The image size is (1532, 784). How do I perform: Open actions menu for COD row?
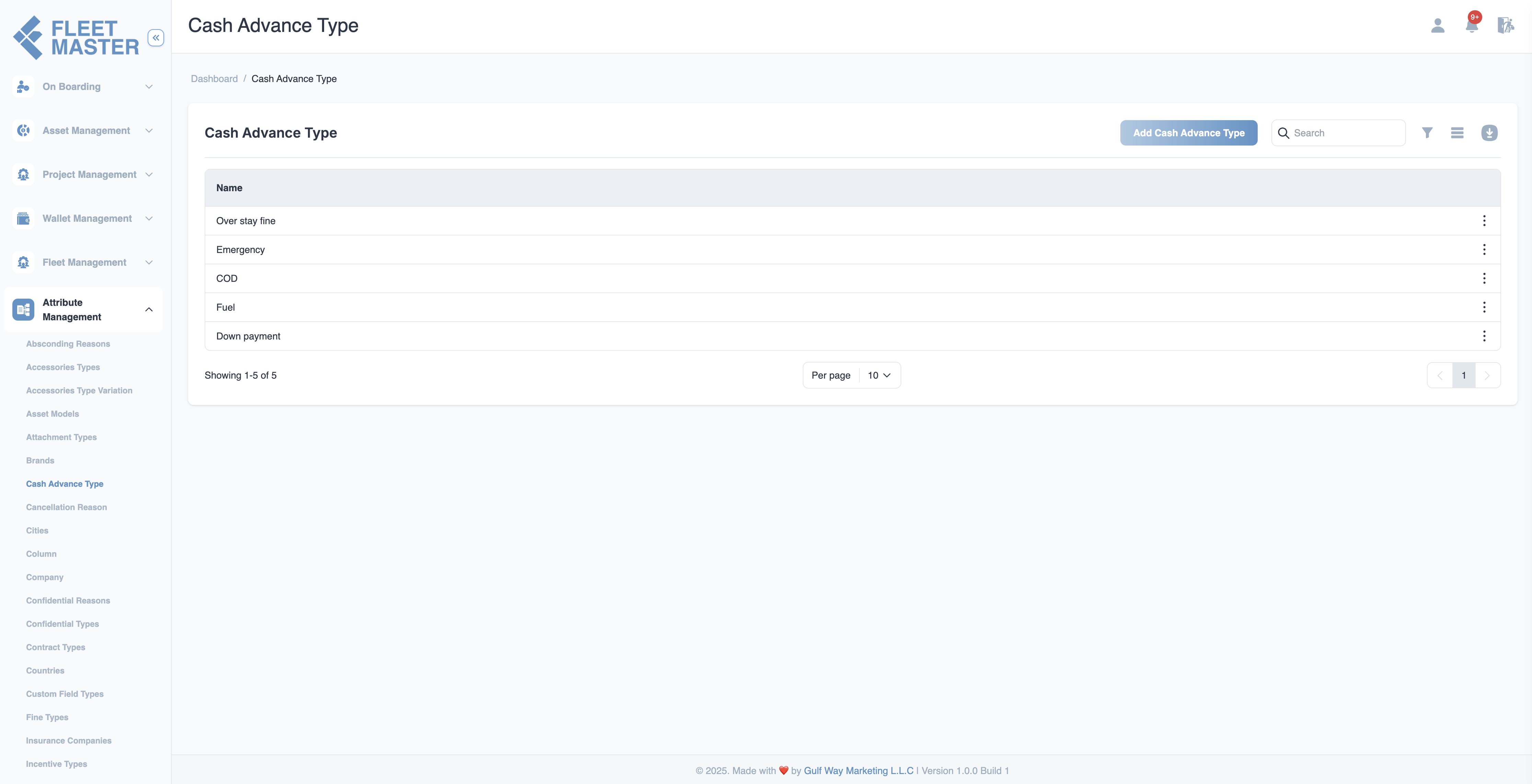1484,278
